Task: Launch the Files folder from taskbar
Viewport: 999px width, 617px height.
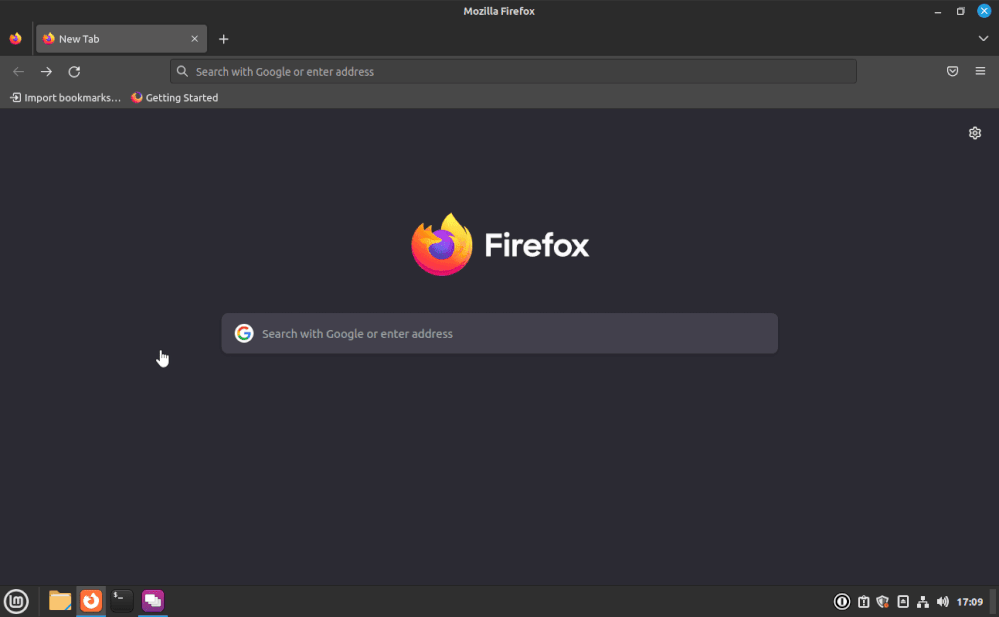Action: coord(60,601)
